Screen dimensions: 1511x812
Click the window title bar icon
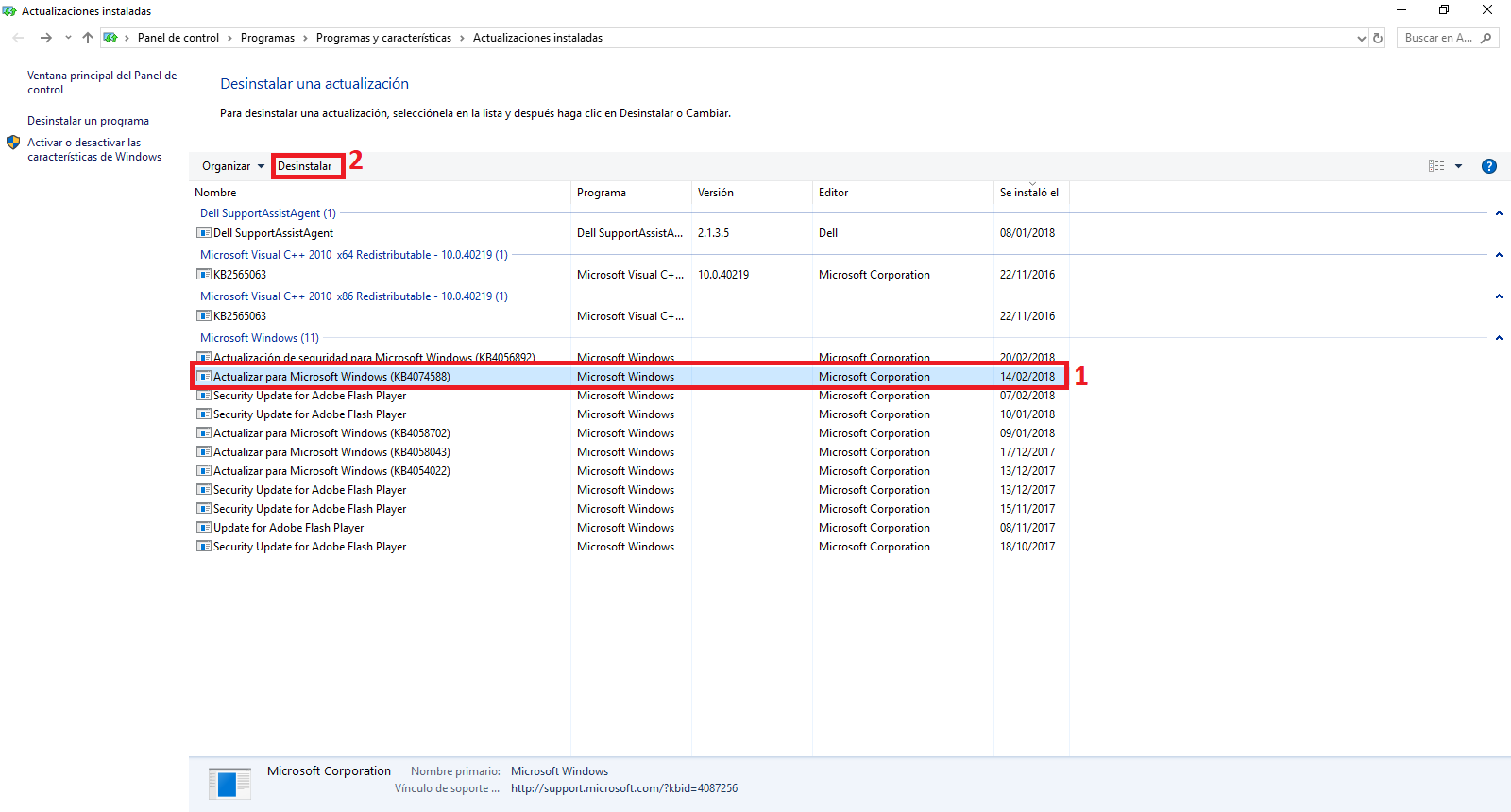[9, 11]
